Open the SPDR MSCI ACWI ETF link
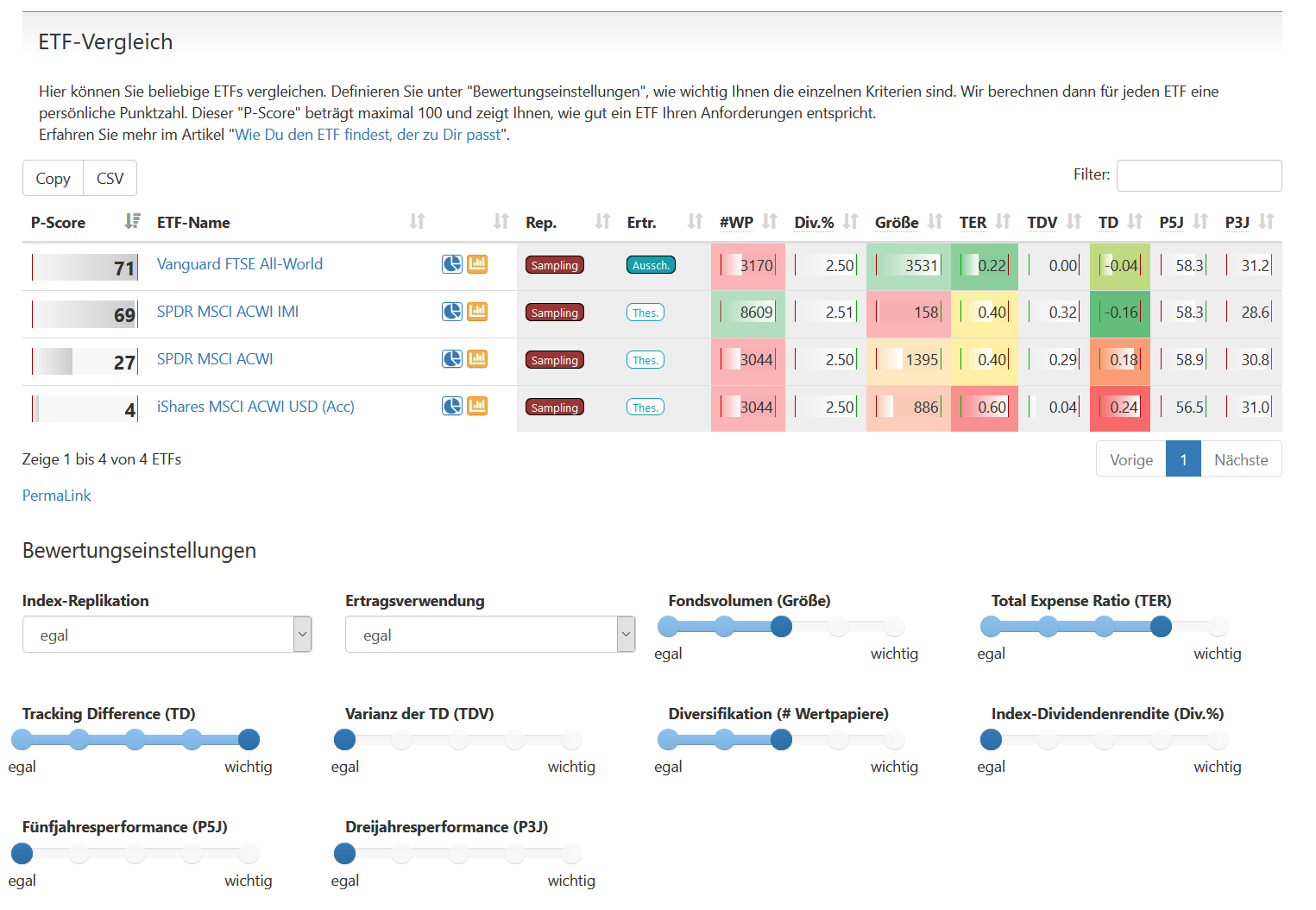This screenshot has width=1316, height=910. (215, 359)
